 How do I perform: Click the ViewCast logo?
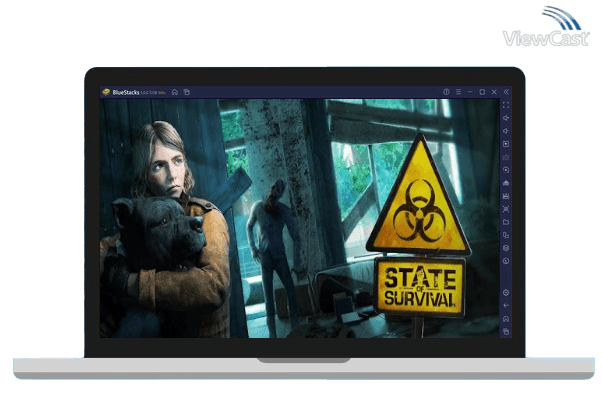[546, 26]
